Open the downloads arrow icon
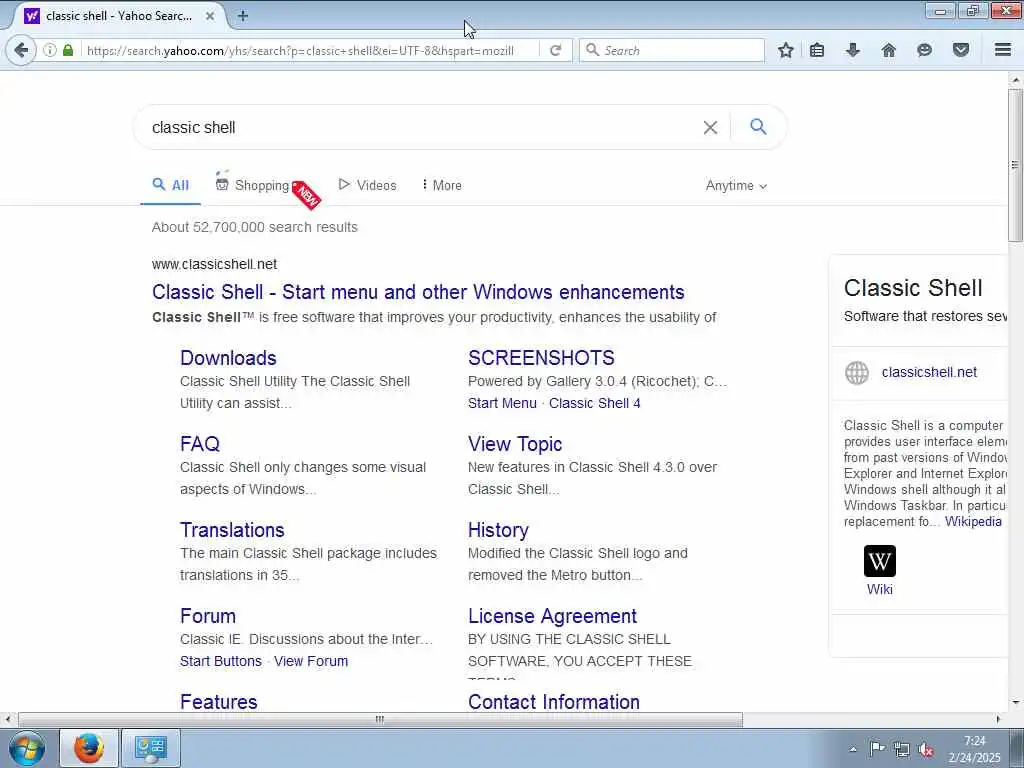 pos(852,50)
